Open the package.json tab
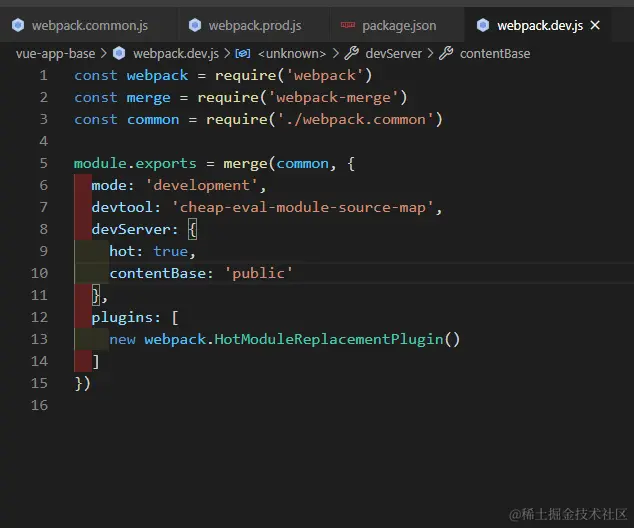The width and height of the screenshot is (634, 528). pyautogui.click(x=397, y=25)
